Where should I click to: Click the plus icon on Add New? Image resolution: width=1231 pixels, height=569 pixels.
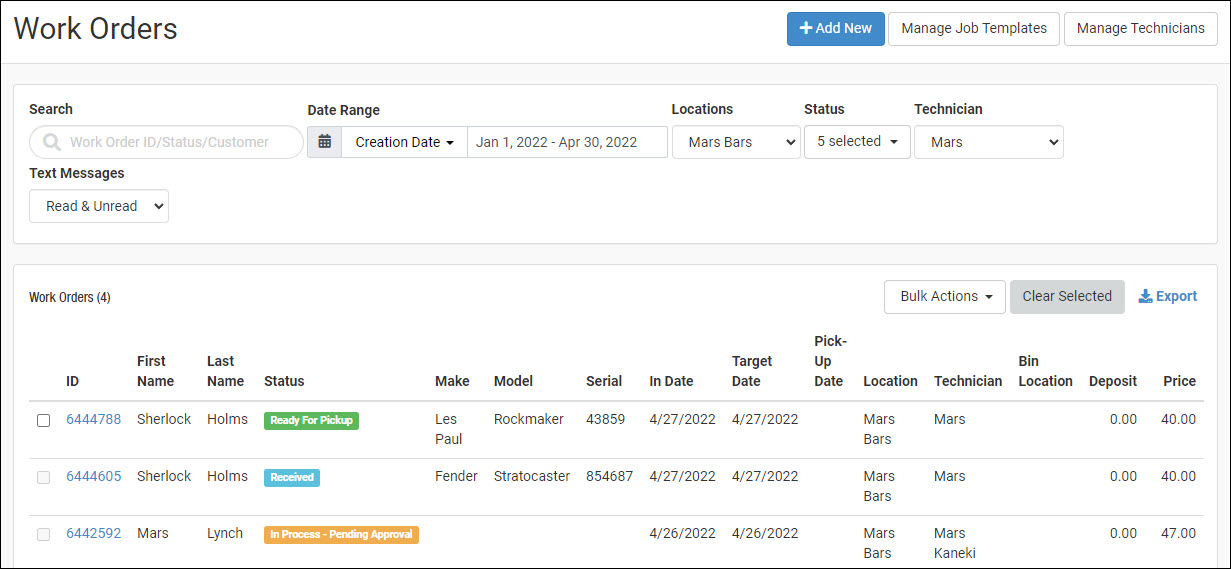(x=805, y=28)
